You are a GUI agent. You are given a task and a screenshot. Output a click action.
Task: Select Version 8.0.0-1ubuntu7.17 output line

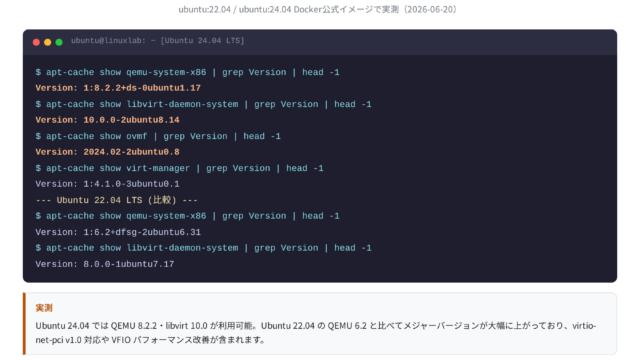pyautogui.click(x=105, y=264)
